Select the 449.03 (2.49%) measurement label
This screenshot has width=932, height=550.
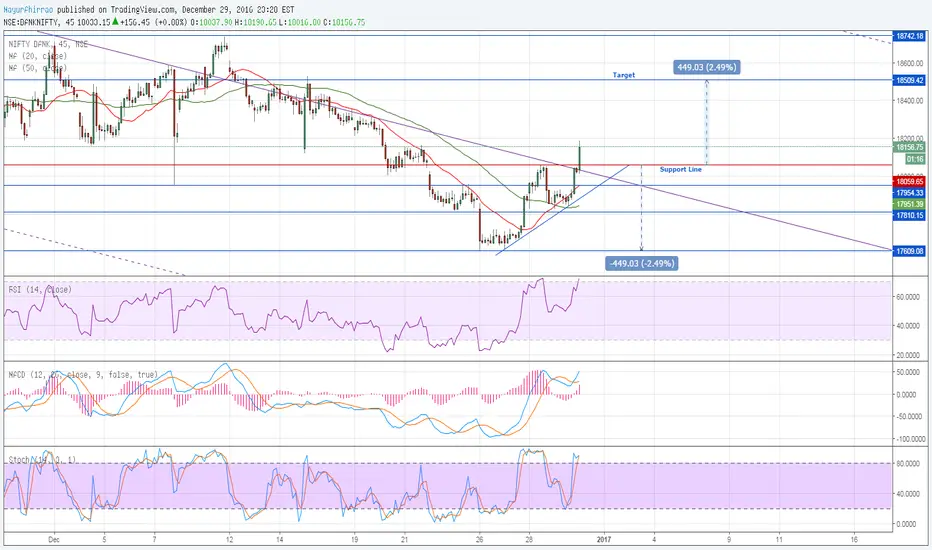707,67
